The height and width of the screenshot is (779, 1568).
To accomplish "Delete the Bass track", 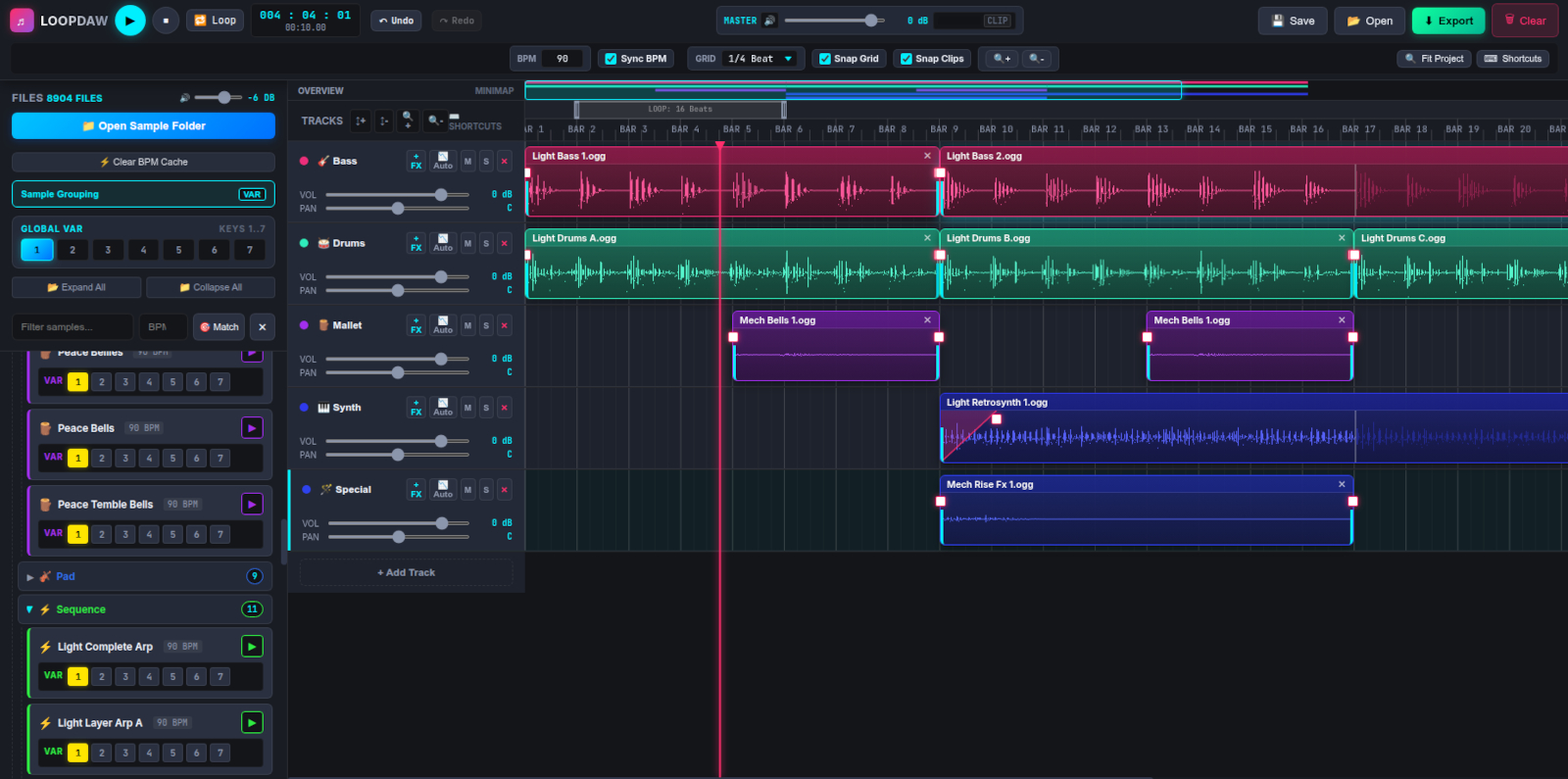I will (x=505, y=162).
